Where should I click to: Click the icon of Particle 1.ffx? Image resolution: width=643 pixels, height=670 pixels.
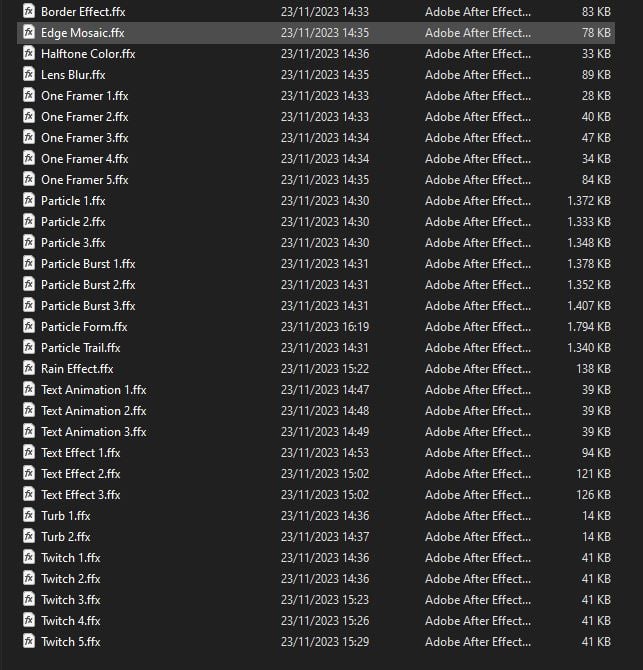[29, 200]
